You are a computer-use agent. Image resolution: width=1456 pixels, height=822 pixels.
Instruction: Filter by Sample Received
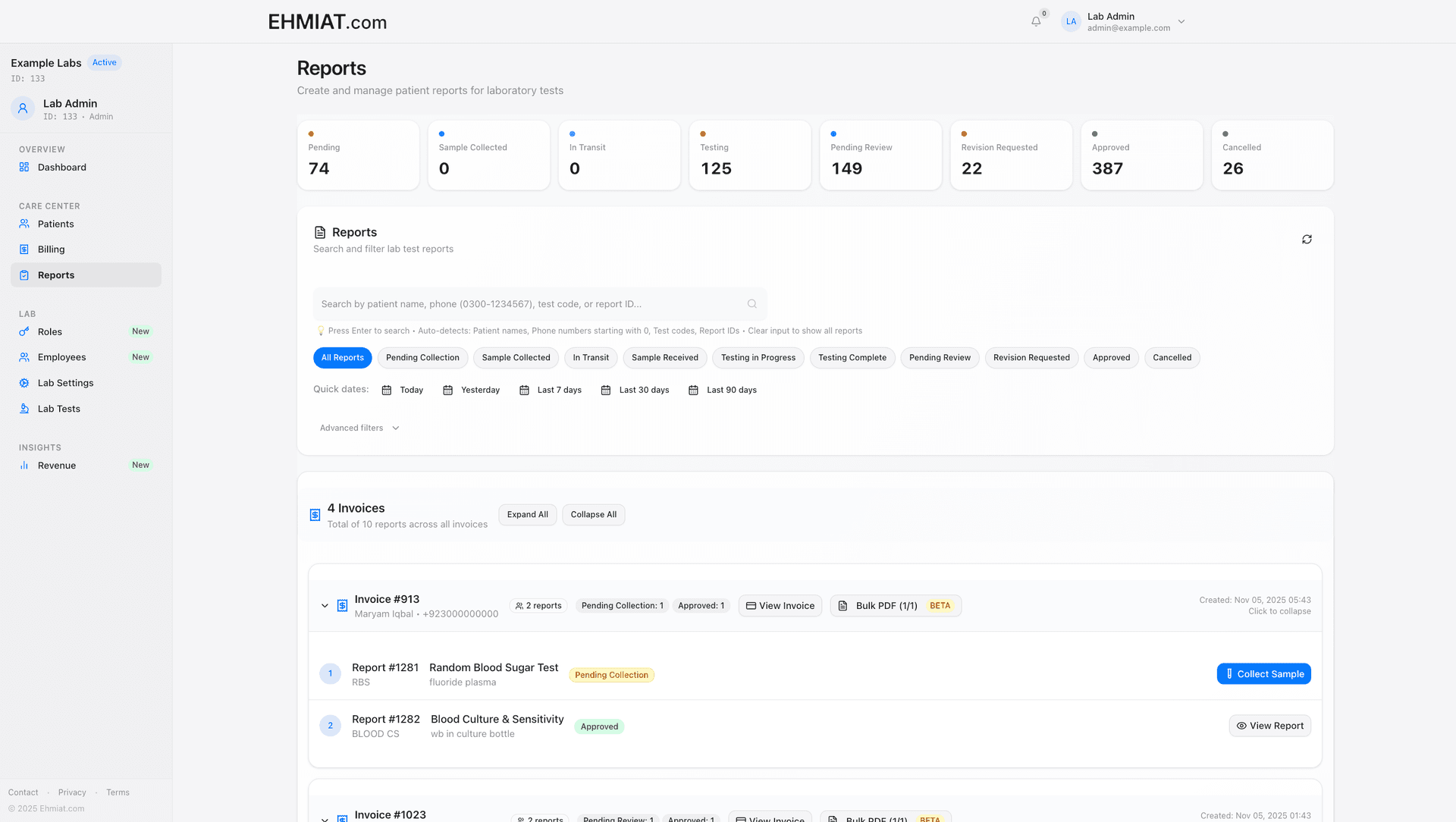665,358
